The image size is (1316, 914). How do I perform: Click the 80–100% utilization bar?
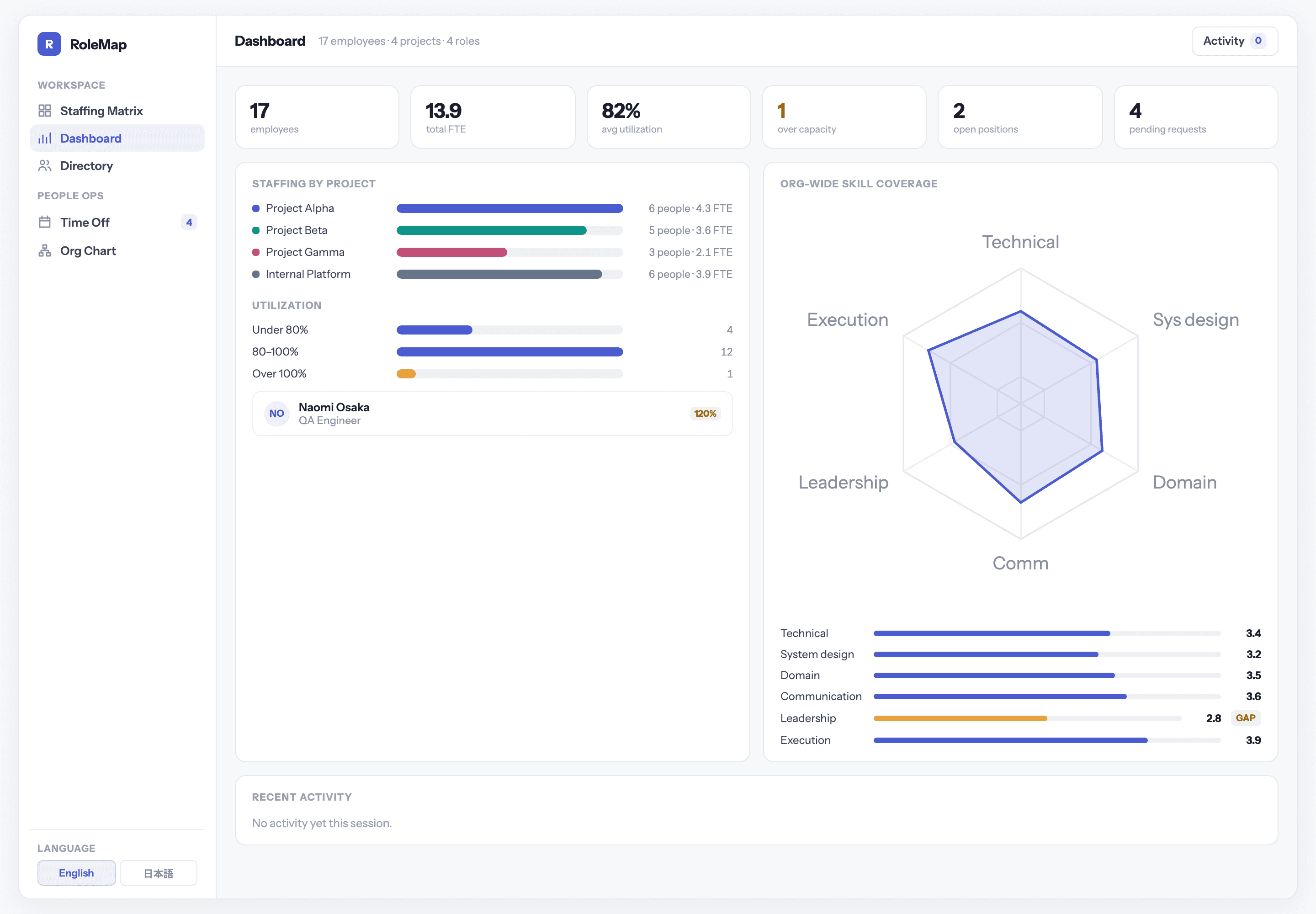click(x=509, y=351)
